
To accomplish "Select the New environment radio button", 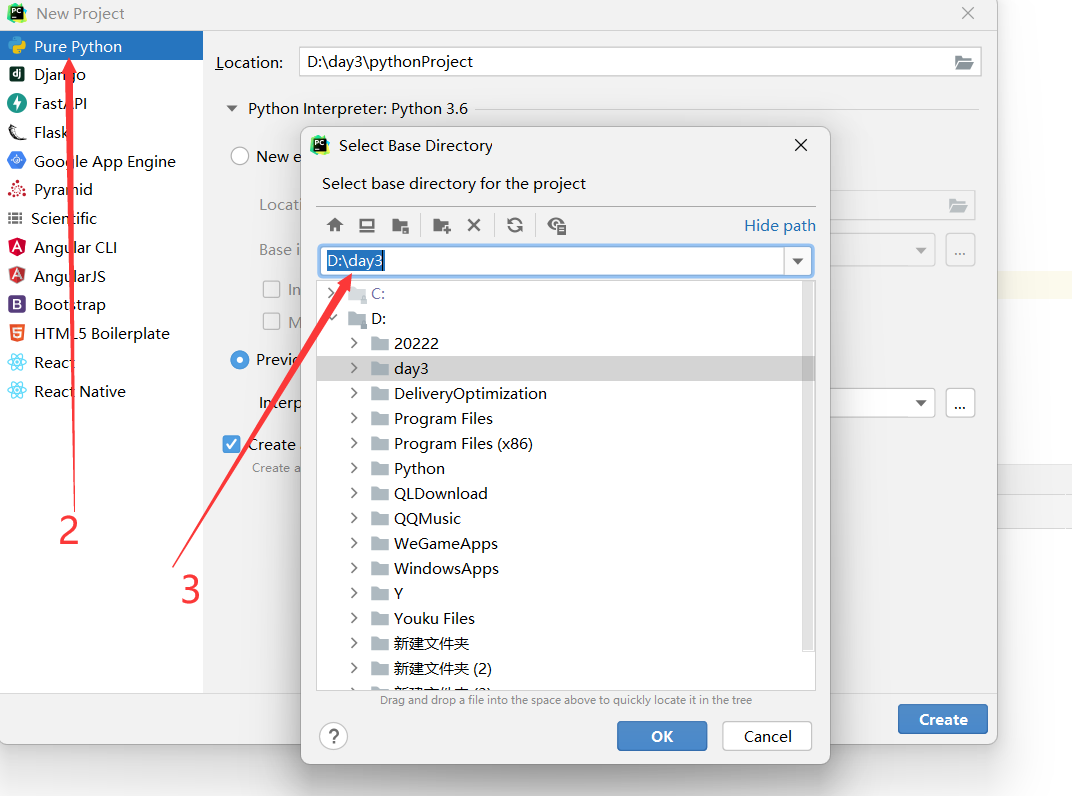I will click(x=239, y=157).
